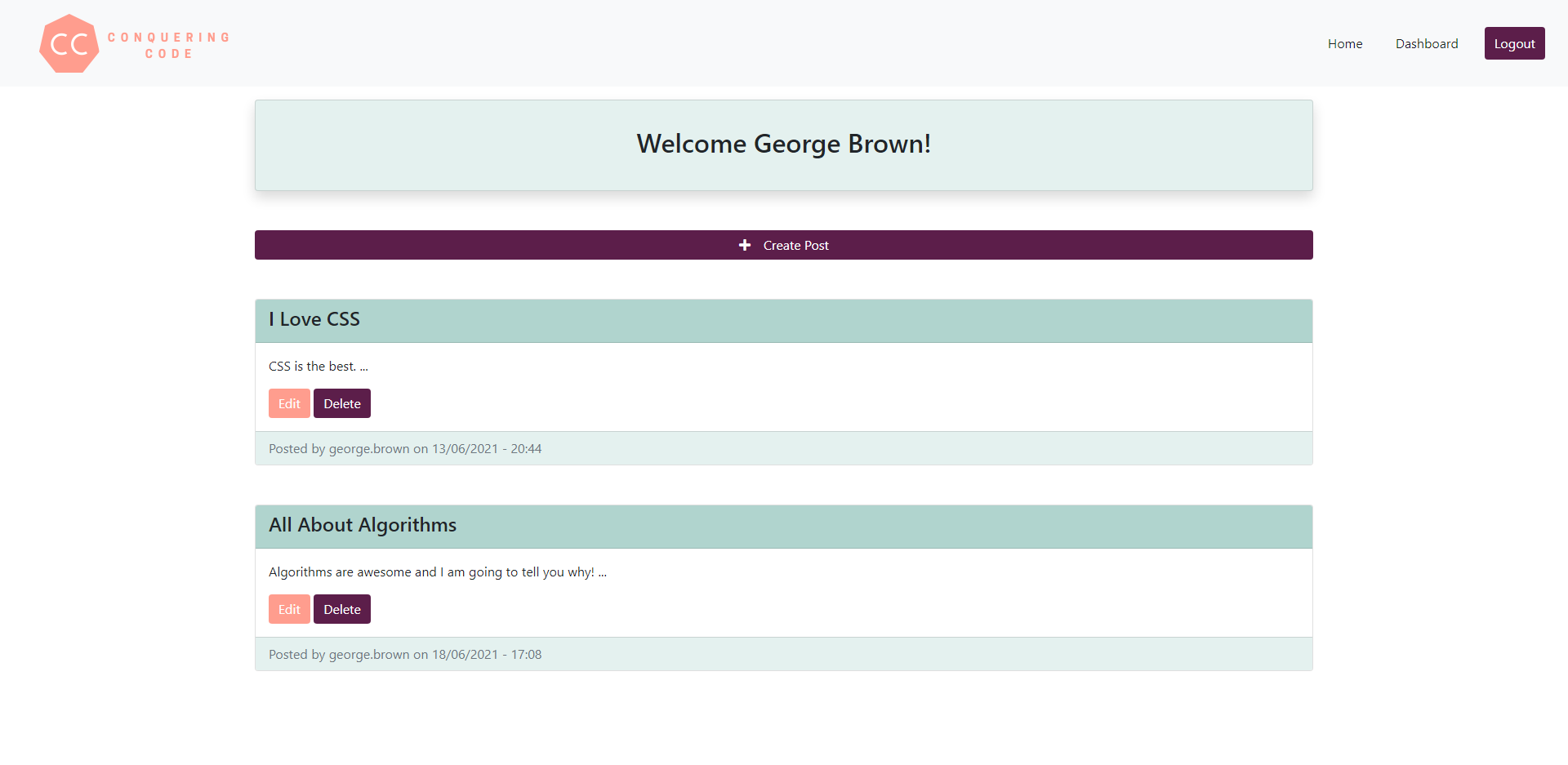Viewport: 1568px width, 765px height.
Task: Click the Welcome George Brown banner
Action: (x=783, y=145)
